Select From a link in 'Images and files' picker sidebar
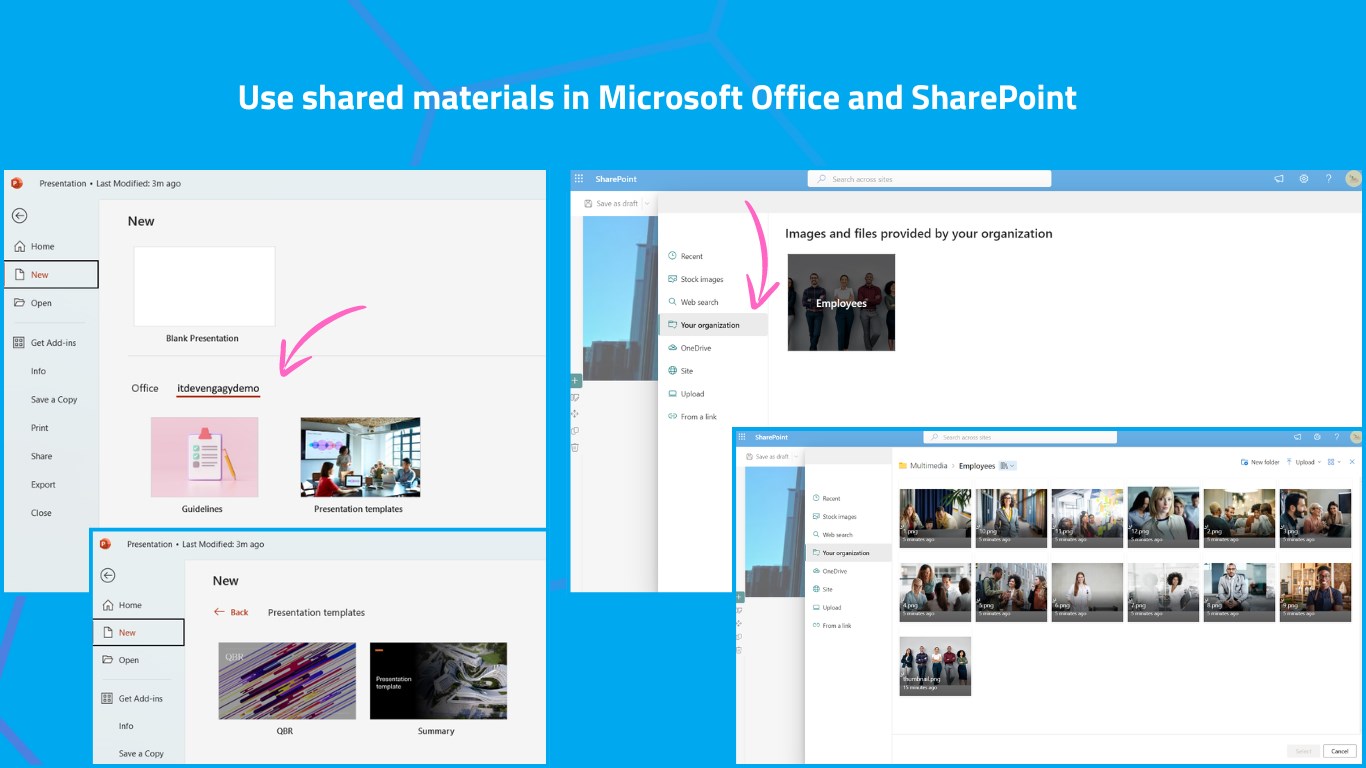This screenshot has width=1366, height=768. [x=691, y=417]
